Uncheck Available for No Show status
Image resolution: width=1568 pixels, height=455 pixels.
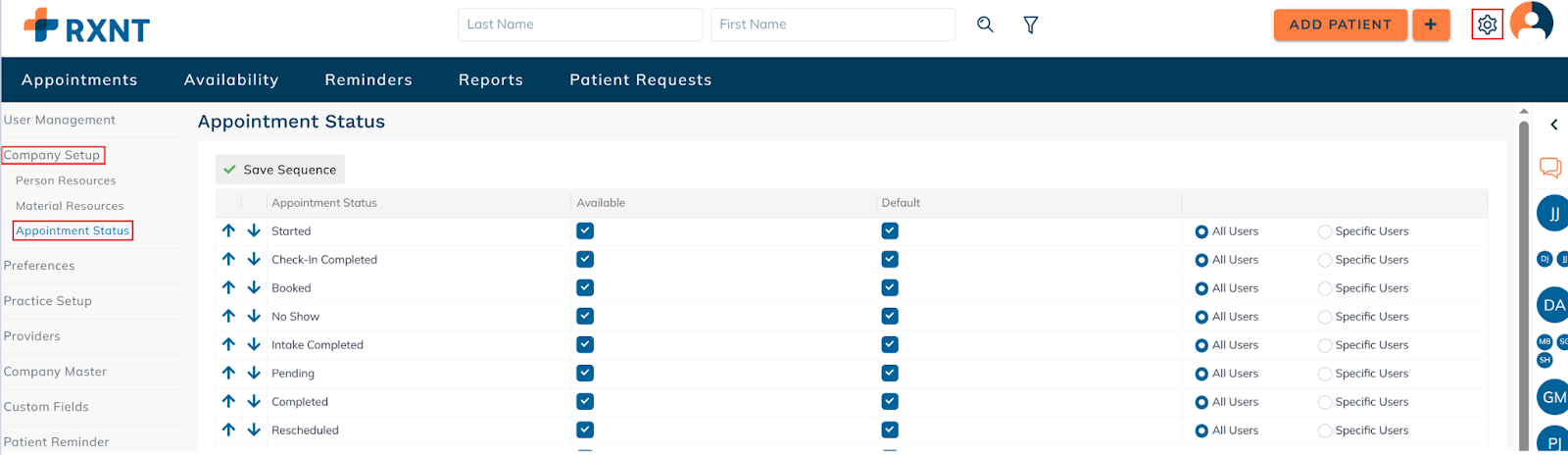(585, 317)
